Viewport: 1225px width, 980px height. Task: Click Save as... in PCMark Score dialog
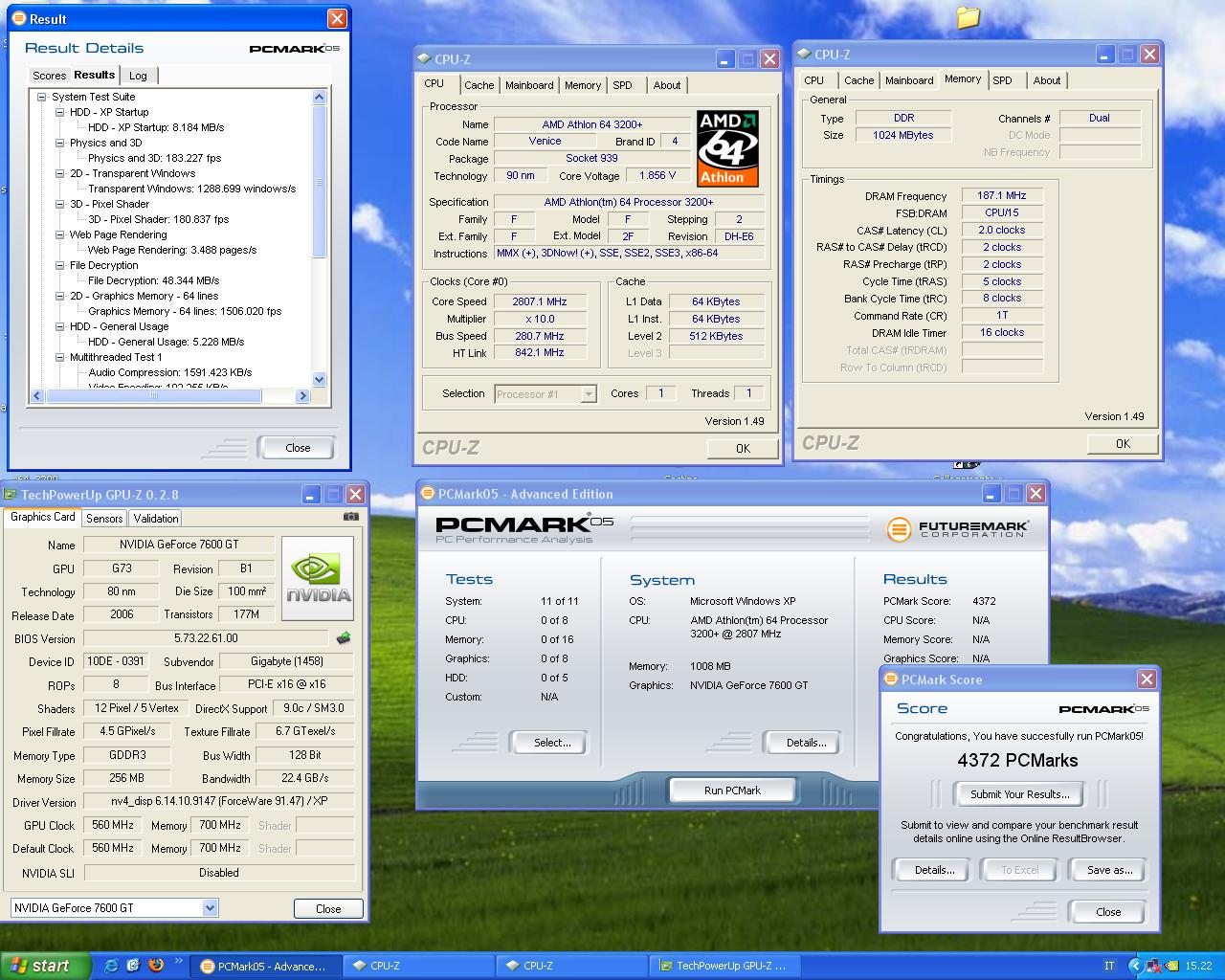pyautogui.click(x=1109, y=870)
